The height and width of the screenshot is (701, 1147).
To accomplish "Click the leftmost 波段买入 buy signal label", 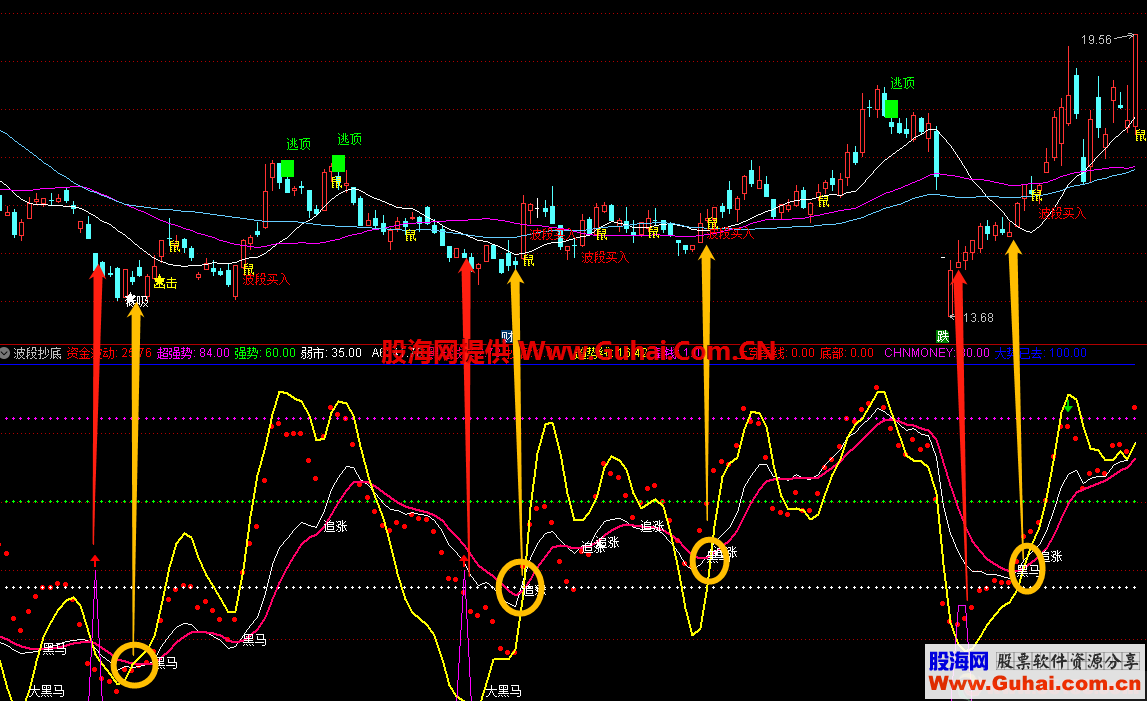I will tap(266, 280).
